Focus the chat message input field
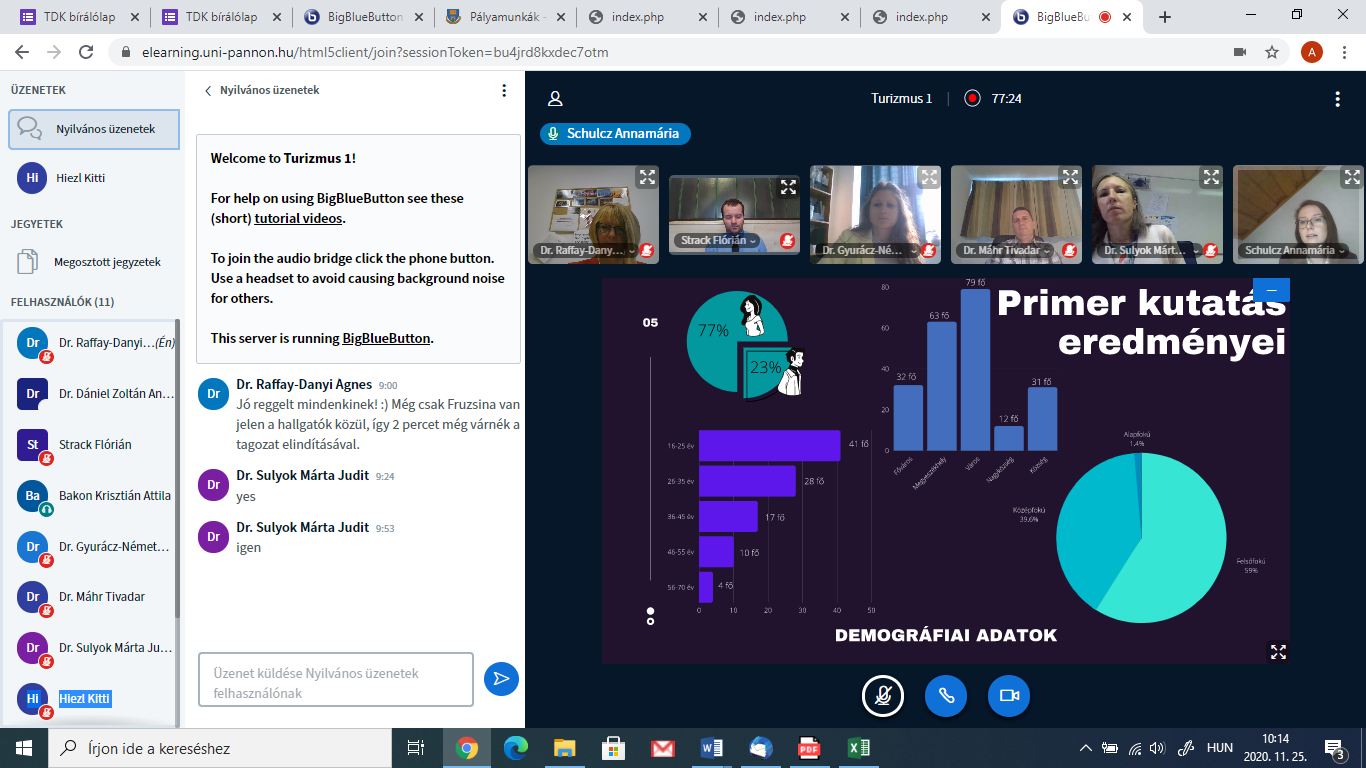This screenshot has width=1366, height=768. coord(335,680)
